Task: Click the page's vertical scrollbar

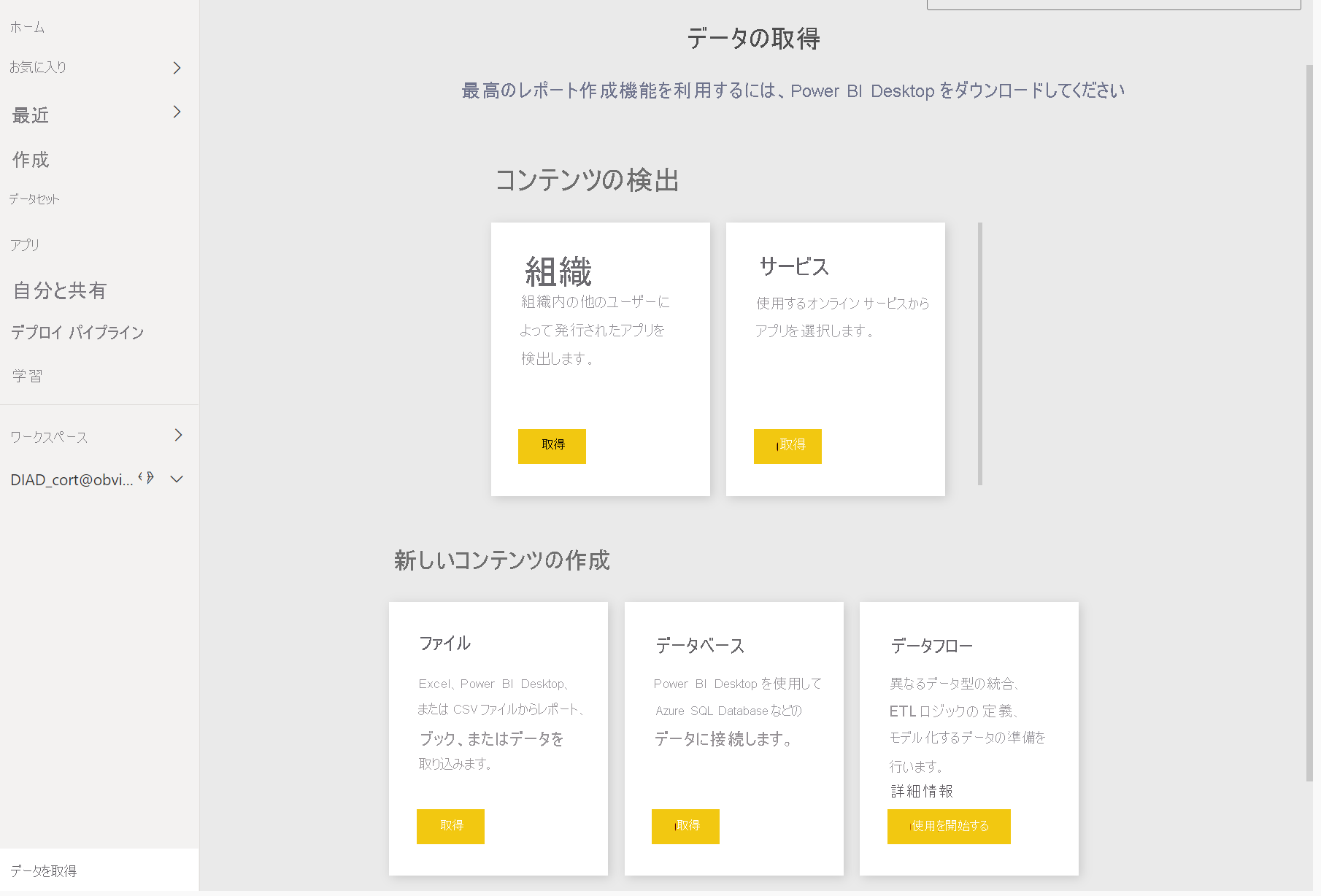Action: coord(1309,423)
